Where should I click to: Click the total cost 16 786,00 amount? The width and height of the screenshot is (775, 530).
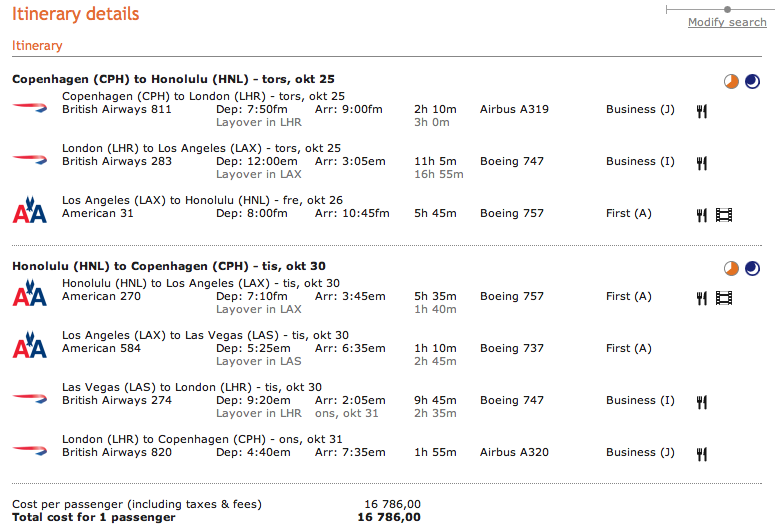point(389,517)
